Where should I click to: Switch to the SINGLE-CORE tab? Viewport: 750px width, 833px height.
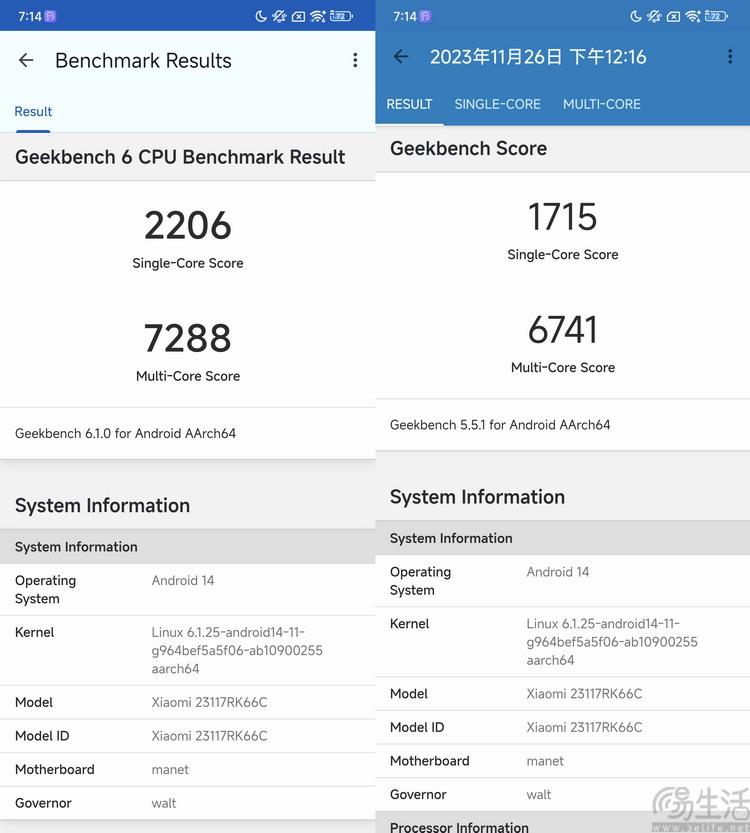tap(497, 104)
